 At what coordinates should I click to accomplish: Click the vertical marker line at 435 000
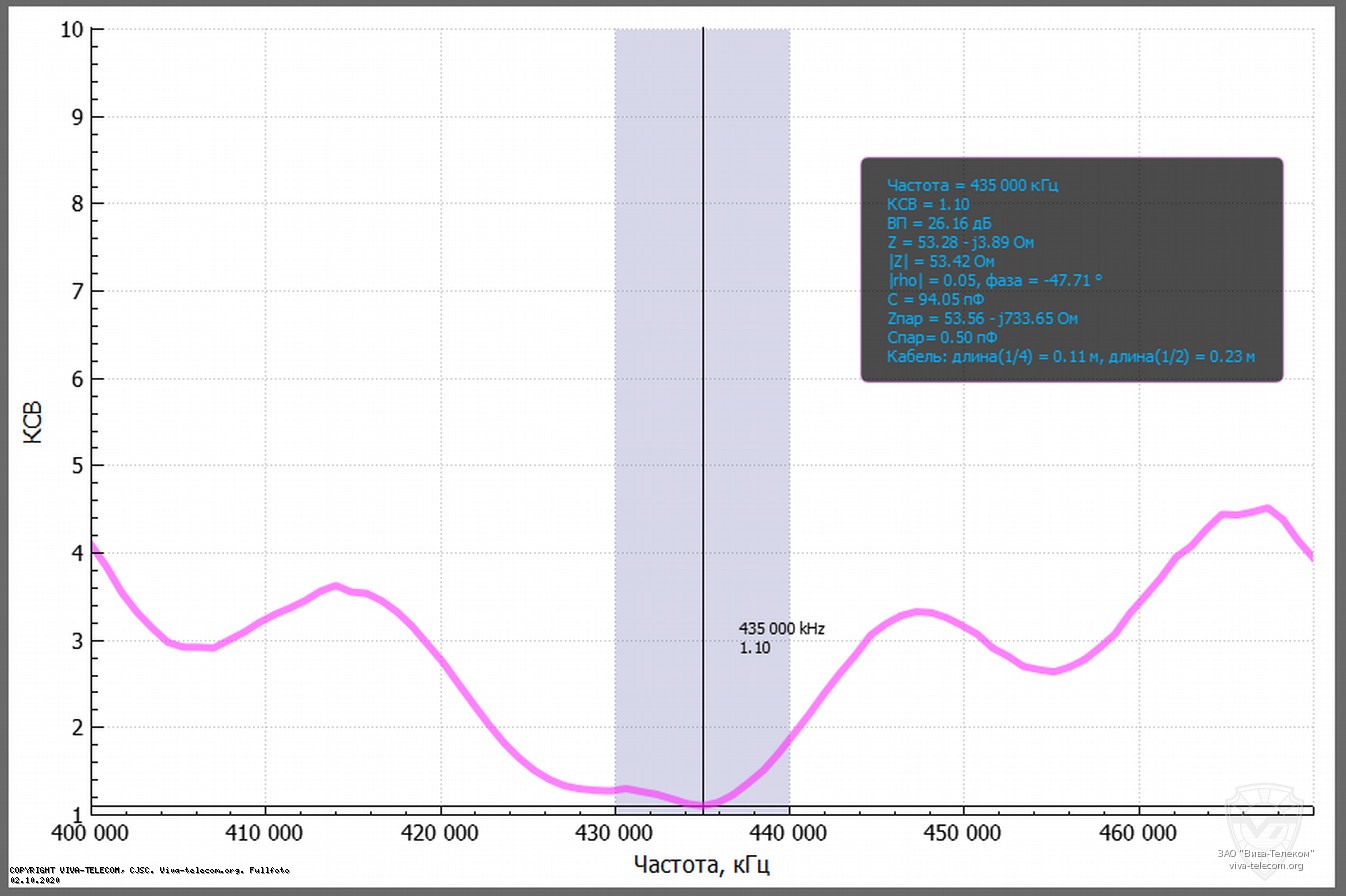coord(703,400)
